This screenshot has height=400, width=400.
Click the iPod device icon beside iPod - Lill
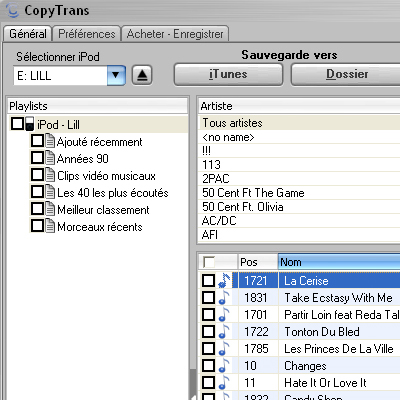click(29, 124)
